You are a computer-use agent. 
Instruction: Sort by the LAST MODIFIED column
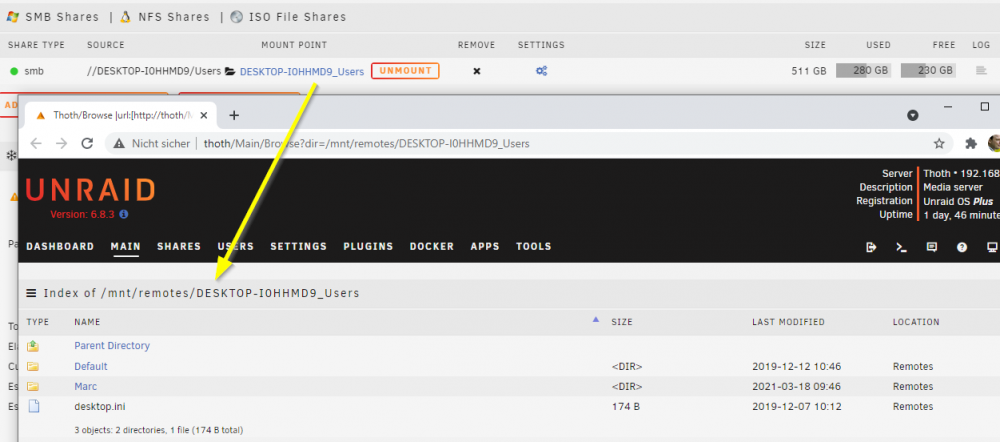click(788, 322)
